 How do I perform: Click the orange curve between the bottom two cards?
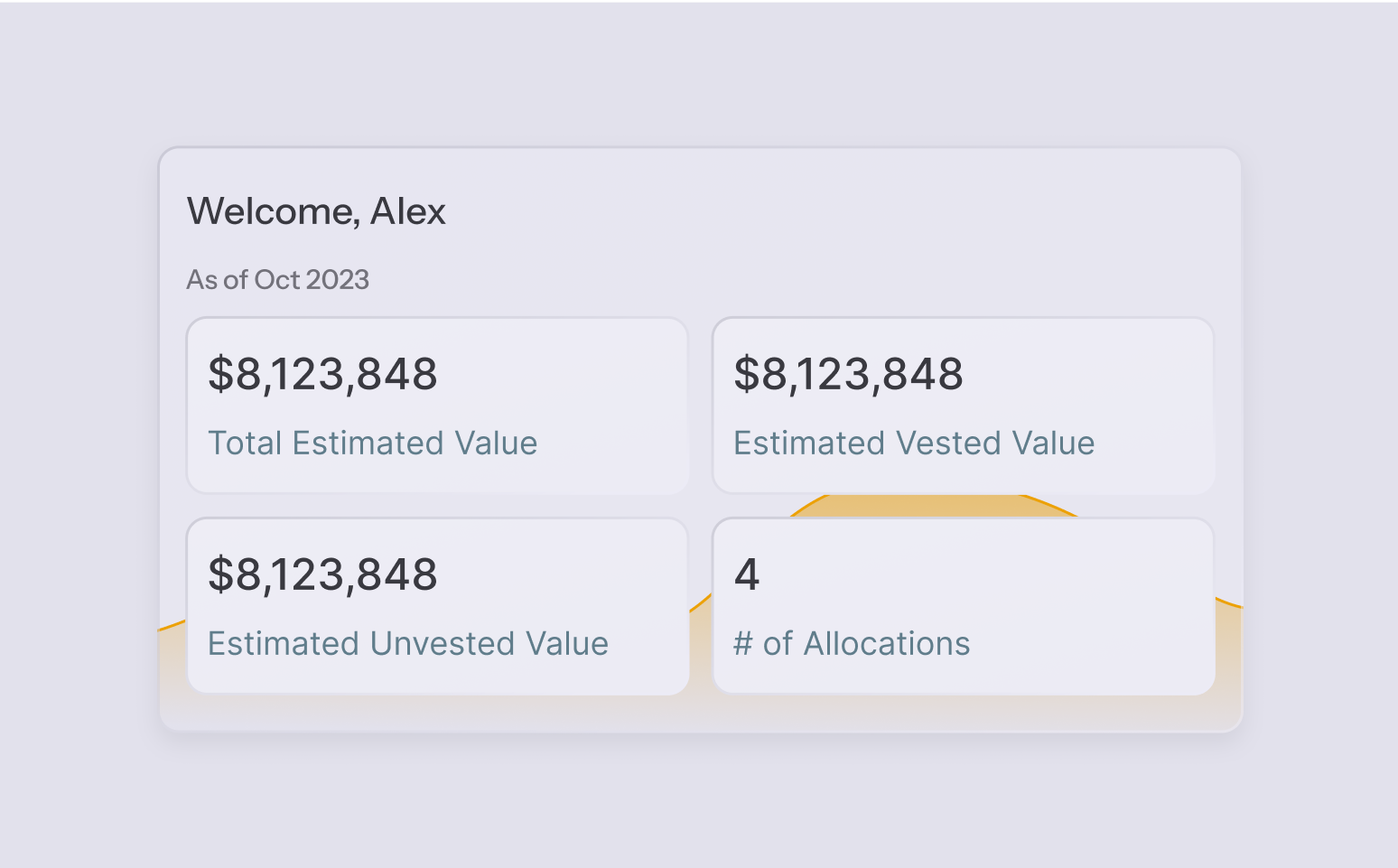pyautogui.click(x=701, y=603)
